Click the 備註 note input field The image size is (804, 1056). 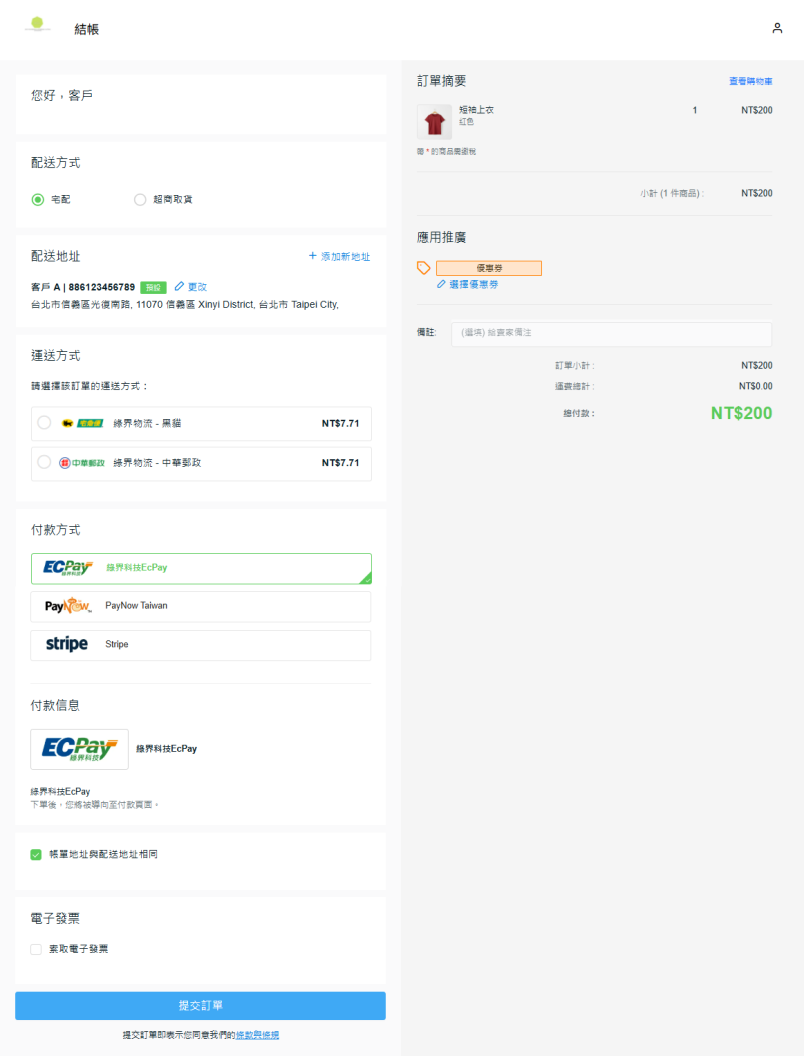point(611,333)
